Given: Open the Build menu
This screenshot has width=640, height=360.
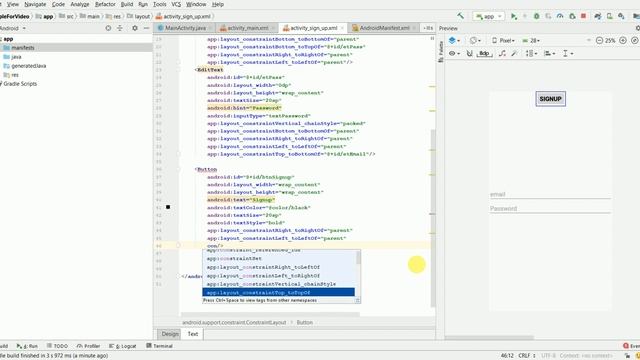Looking at the screenshot, I should 127,4.
